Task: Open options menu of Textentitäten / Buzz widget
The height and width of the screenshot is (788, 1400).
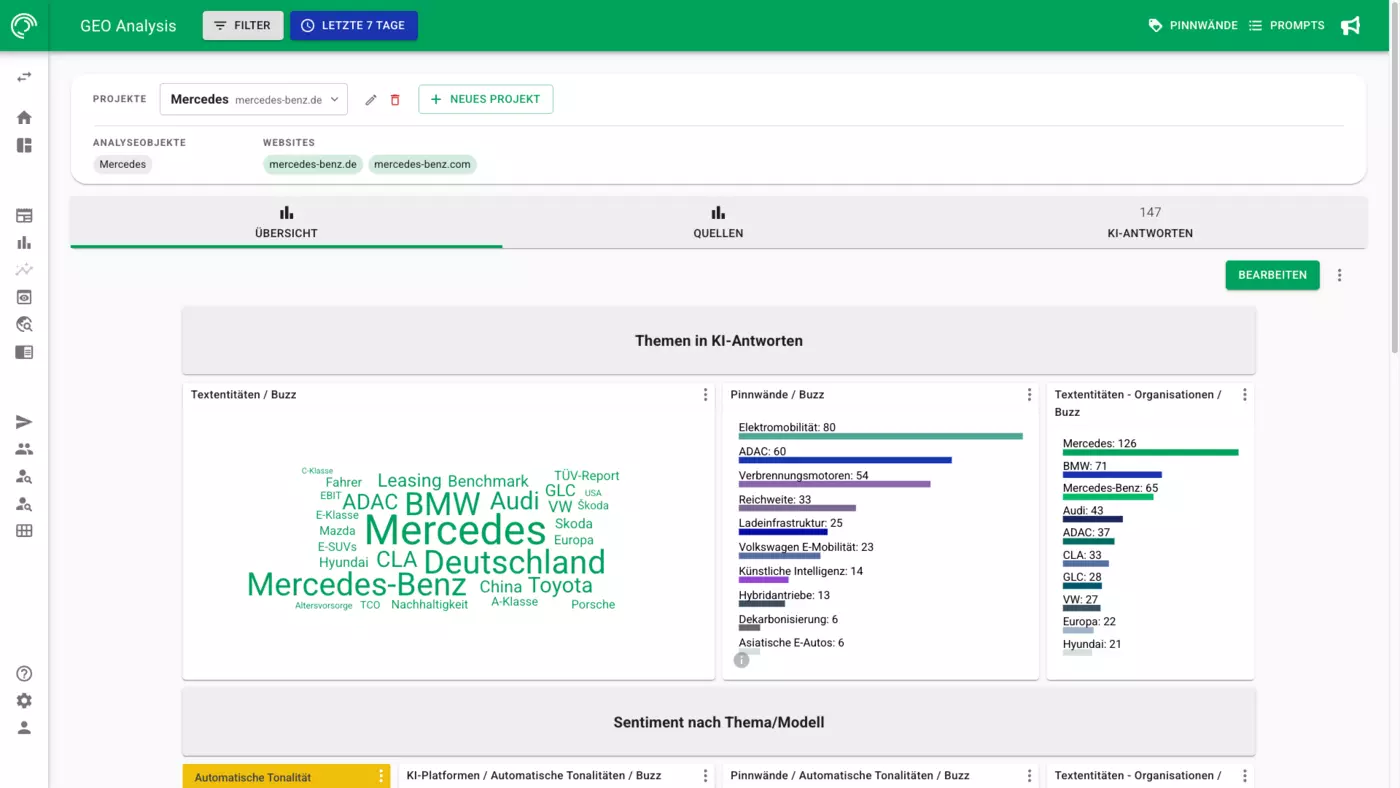Action: click(705, 395)
